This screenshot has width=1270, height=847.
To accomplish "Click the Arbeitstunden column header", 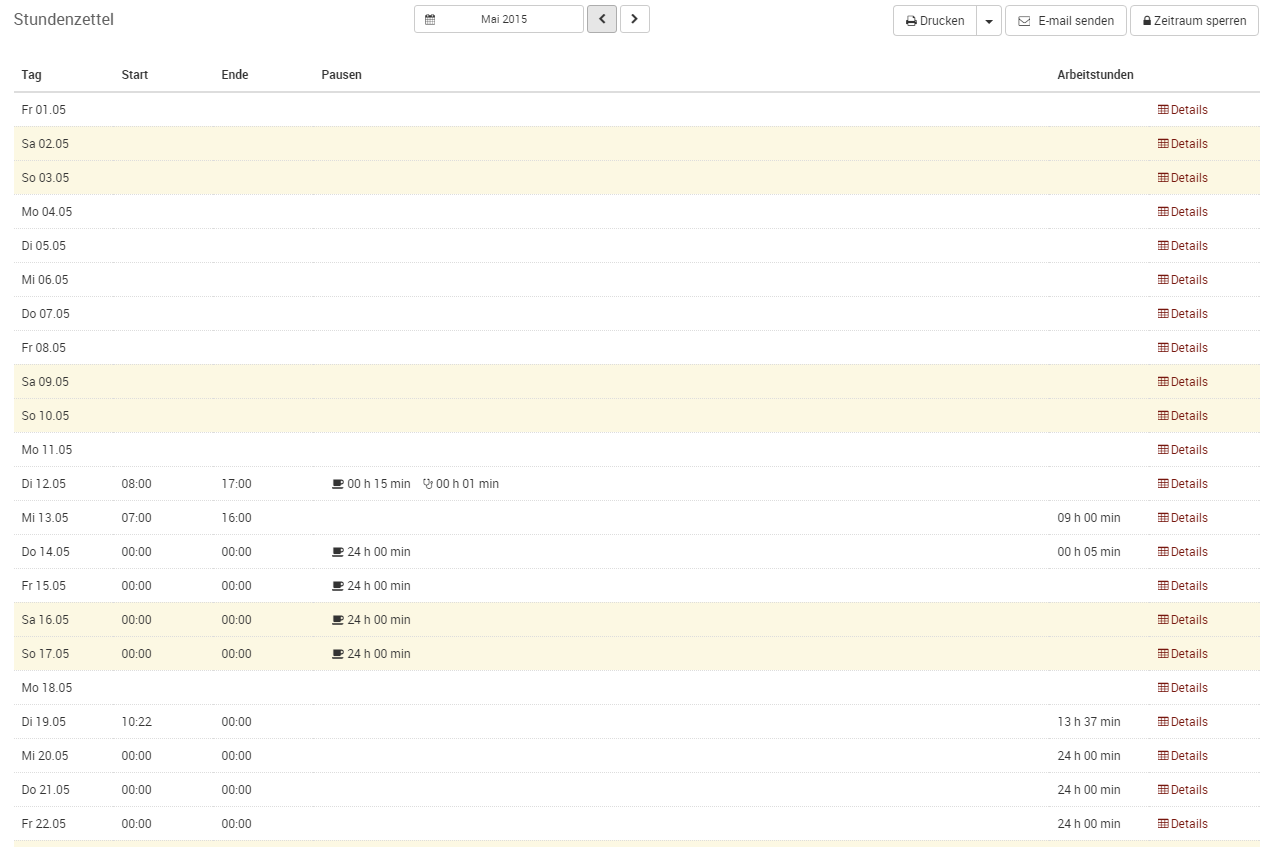I will point(1095,75).
